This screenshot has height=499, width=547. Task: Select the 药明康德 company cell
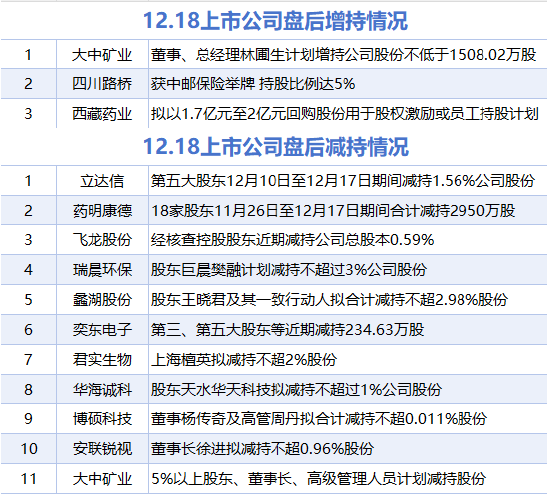(103, 211)
